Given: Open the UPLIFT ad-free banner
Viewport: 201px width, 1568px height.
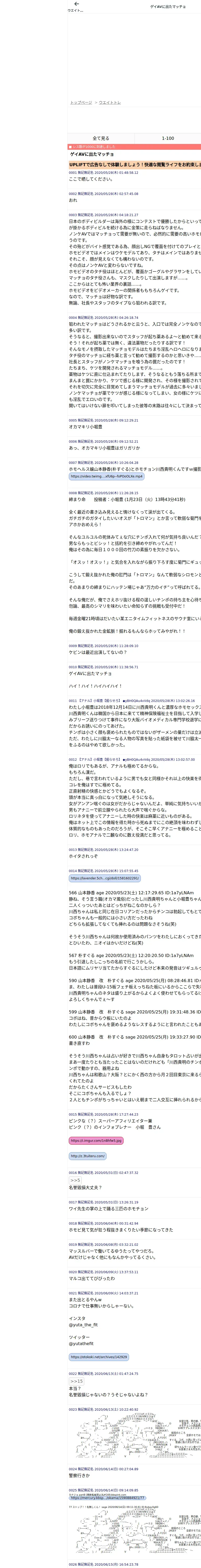Looking at the screenshot, I should (x=135, y=164).
